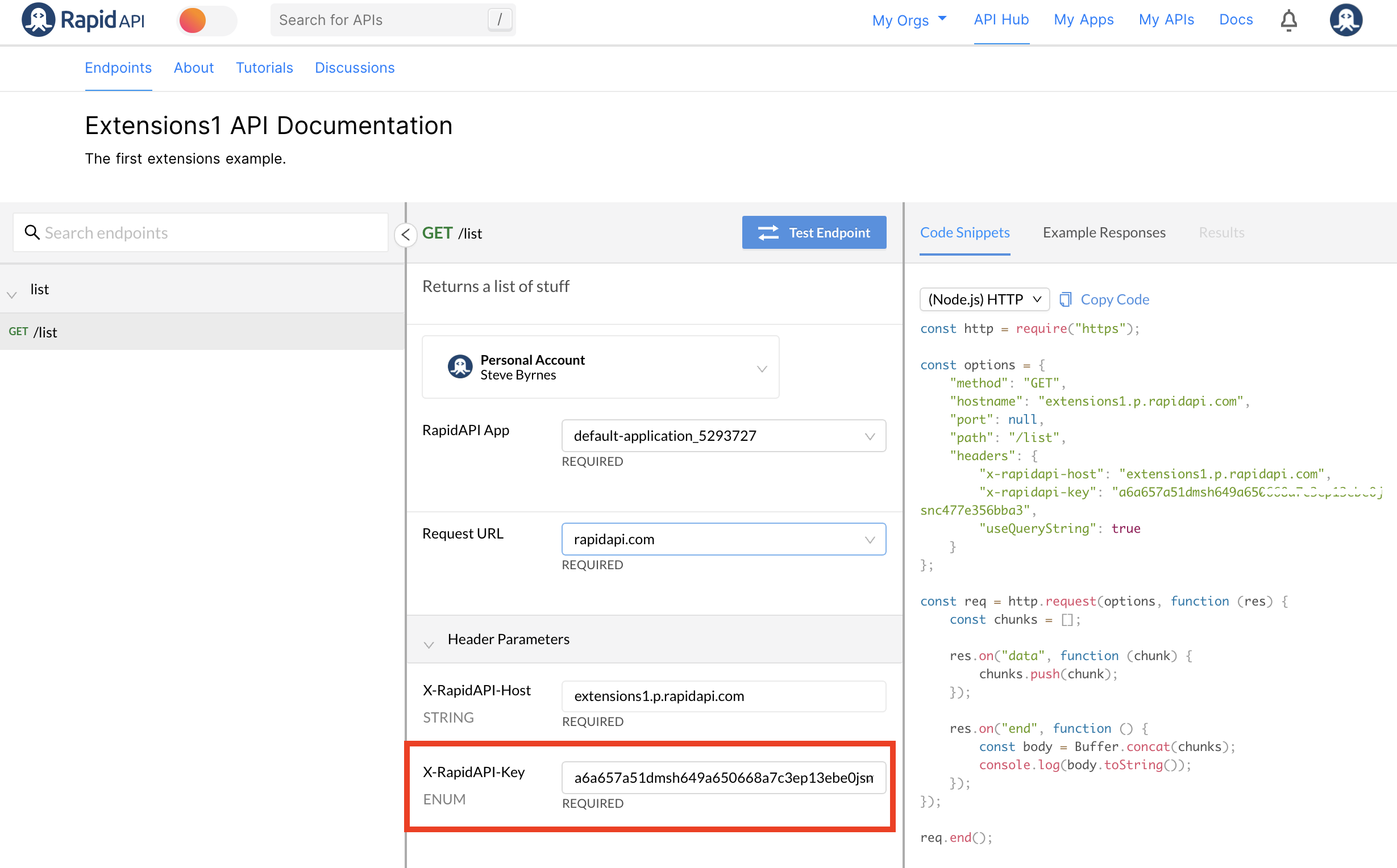Open the Request URL dropdown
Screen dimensions: 1397x868
click(x=724, y=539)
